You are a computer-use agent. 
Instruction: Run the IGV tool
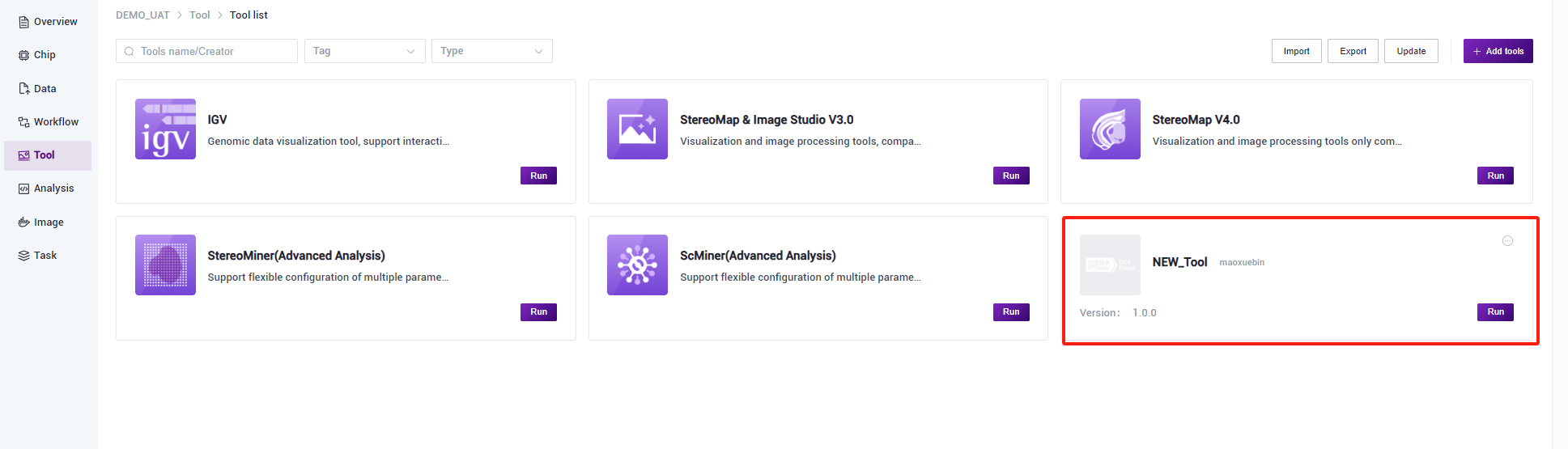tap(538, 176)
